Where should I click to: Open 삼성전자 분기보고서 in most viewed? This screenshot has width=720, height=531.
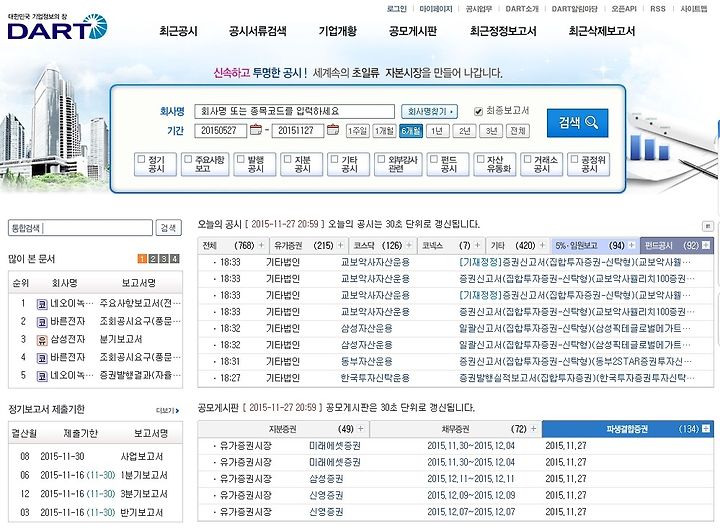coord(121,339)
